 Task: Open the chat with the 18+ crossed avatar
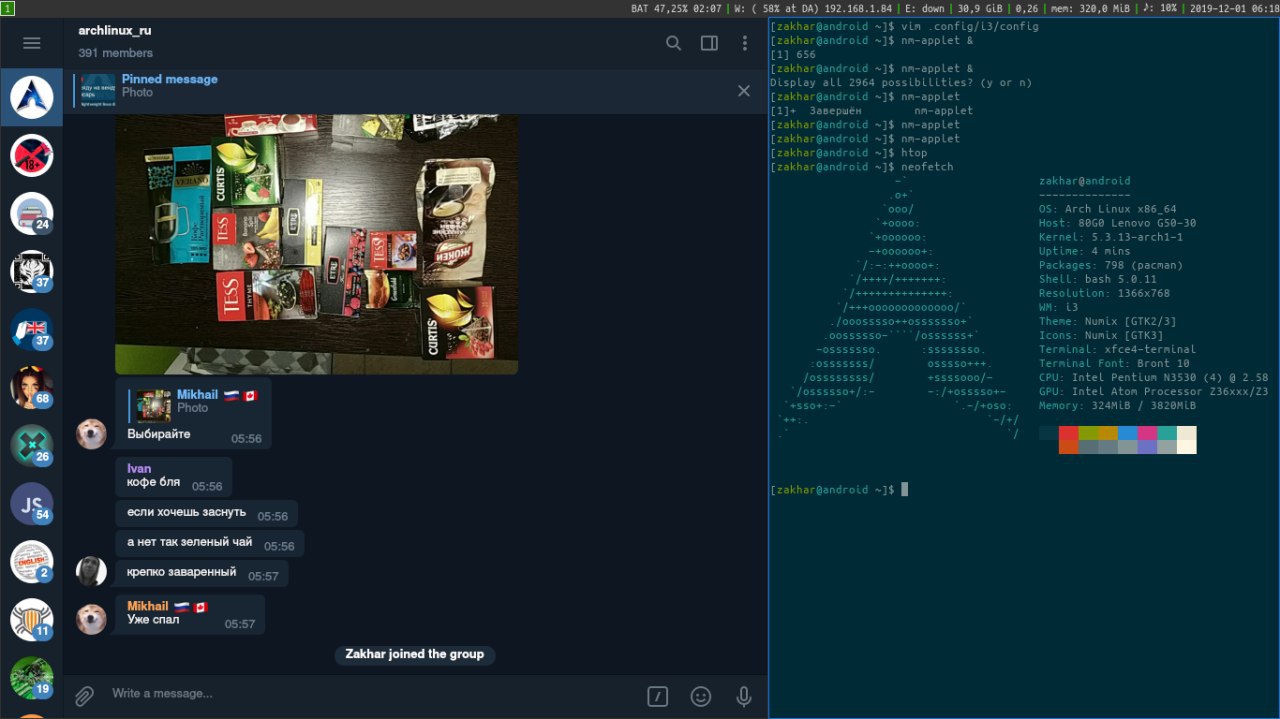click(31, 155)
